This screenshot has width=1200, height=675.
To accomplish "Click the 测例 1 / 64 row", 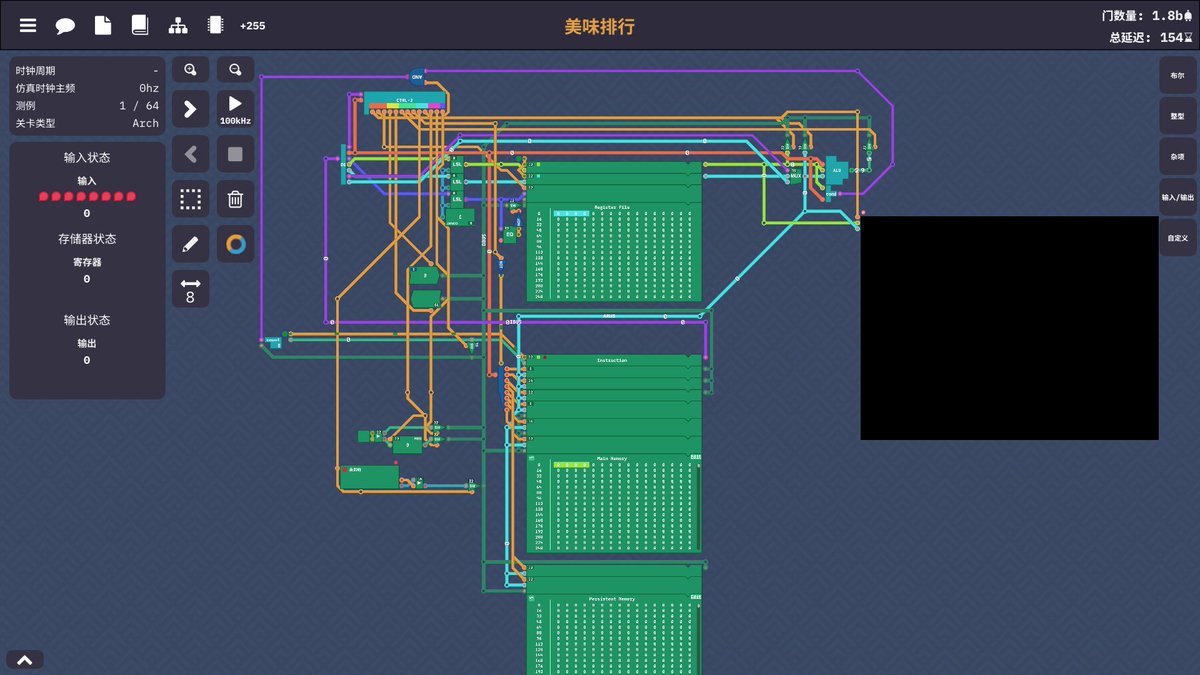I will (87, 106).
